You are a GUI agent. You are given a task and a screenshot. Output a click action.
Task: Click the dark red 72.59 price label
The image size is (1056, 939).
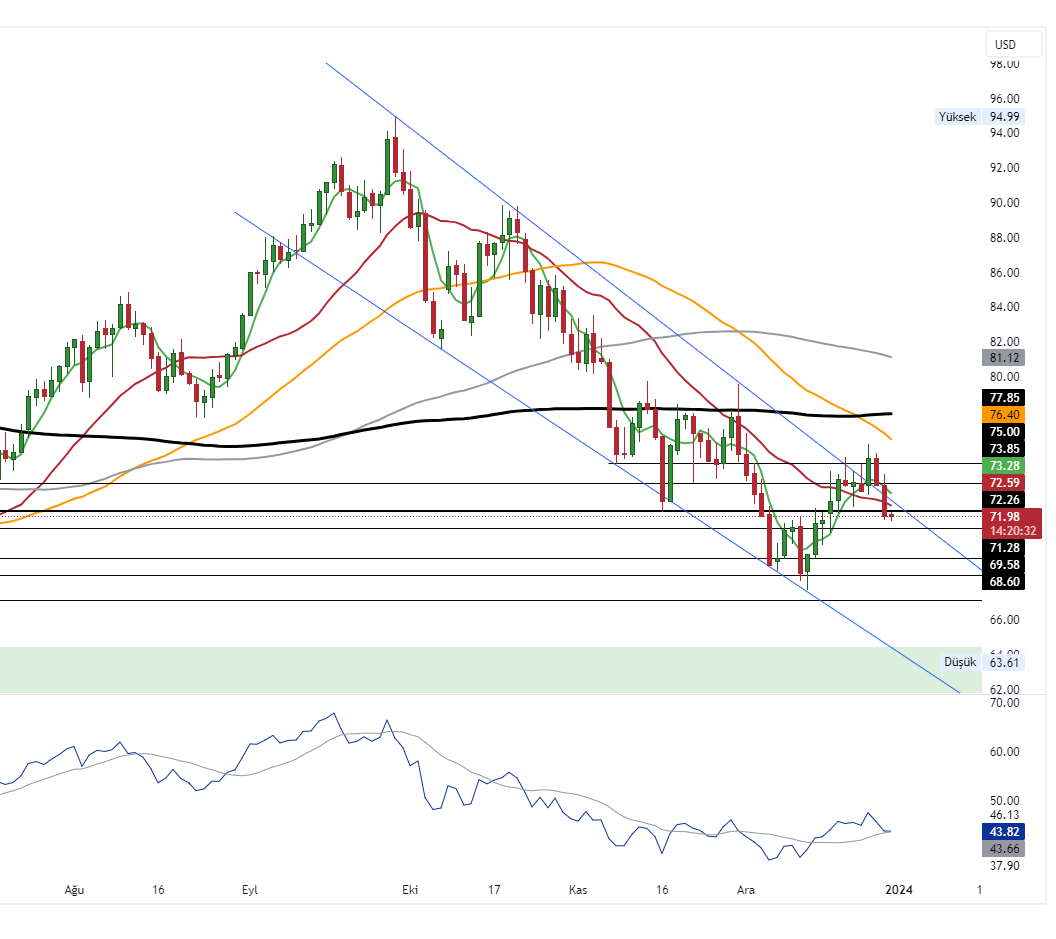coord(1004,483)
